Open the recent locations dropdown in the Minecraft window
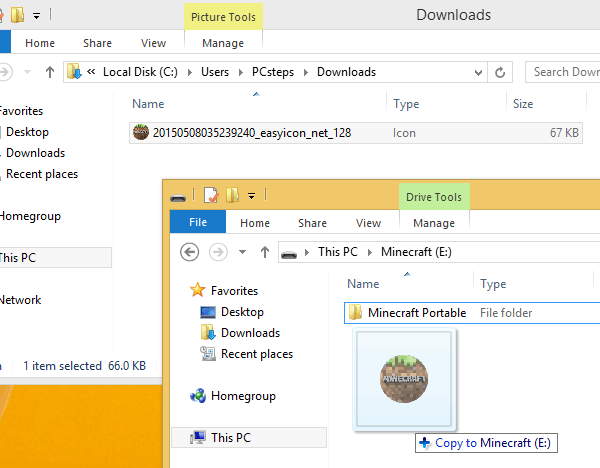The width and height of the screenshot is (600, 468). tap(242, 252)
